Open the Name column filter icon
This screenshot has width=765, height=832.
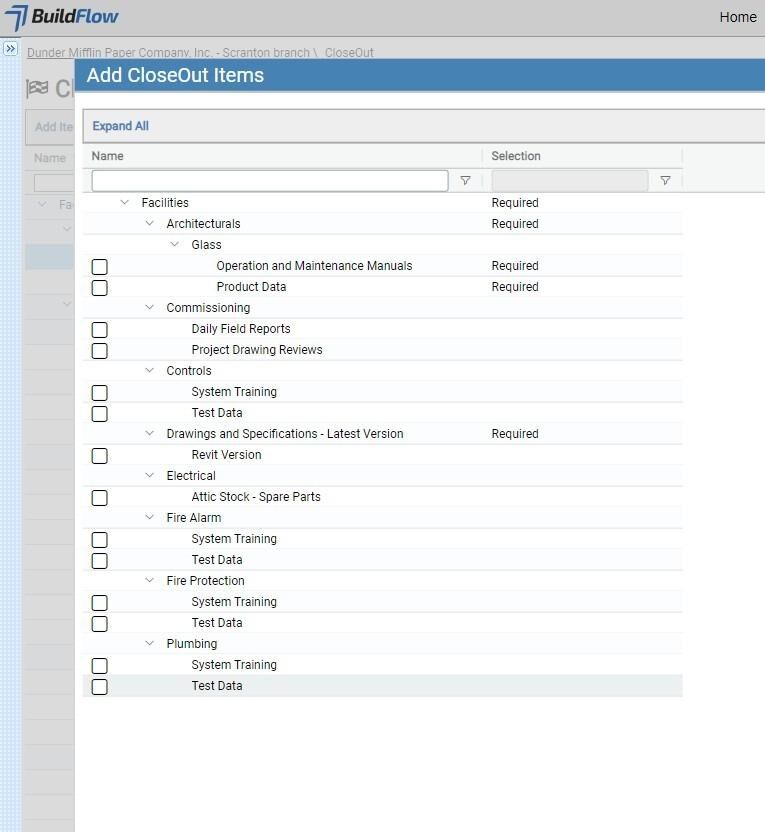point(465,181)
